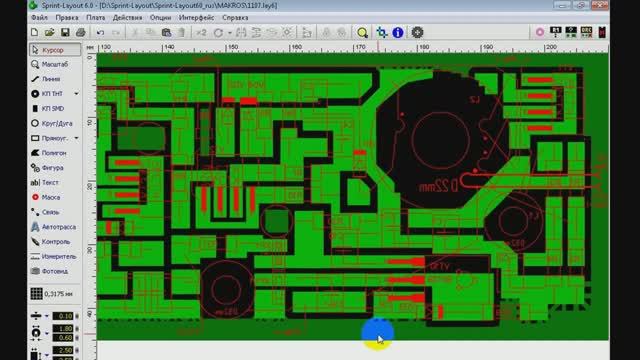Click the dark gear-shaped toolbar icon
Viewport: 640px width, 360px height.
(x=417, y=33)
